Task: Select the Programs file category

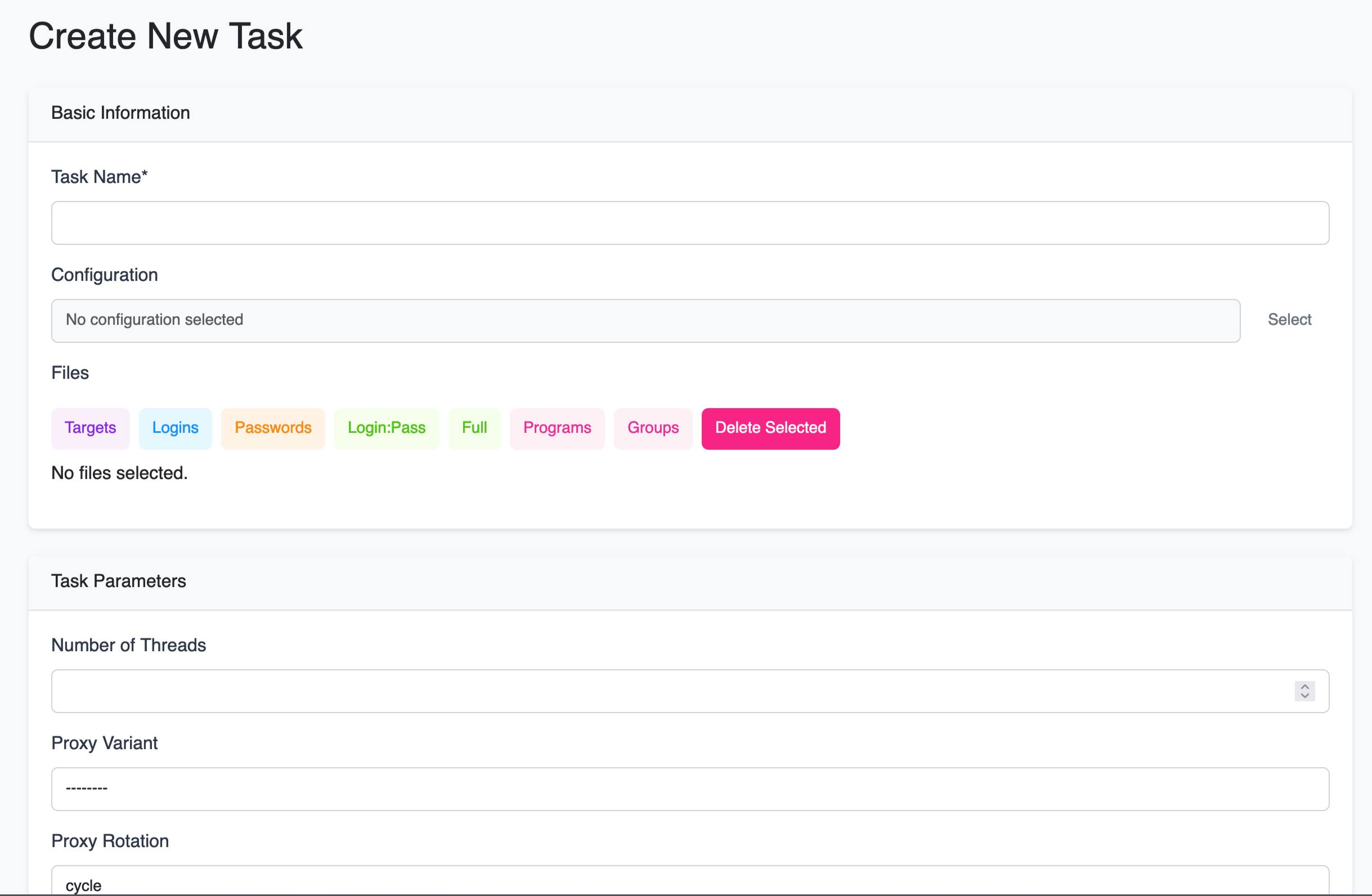Action: click(558, 428)
